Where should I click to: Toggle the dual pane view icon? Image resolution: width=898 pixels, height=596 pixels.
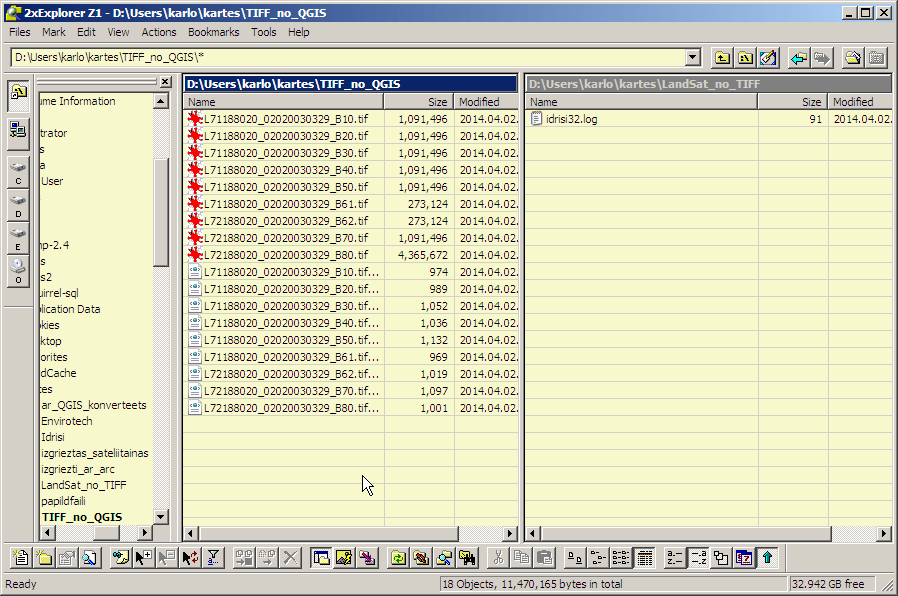coord(321,558)
